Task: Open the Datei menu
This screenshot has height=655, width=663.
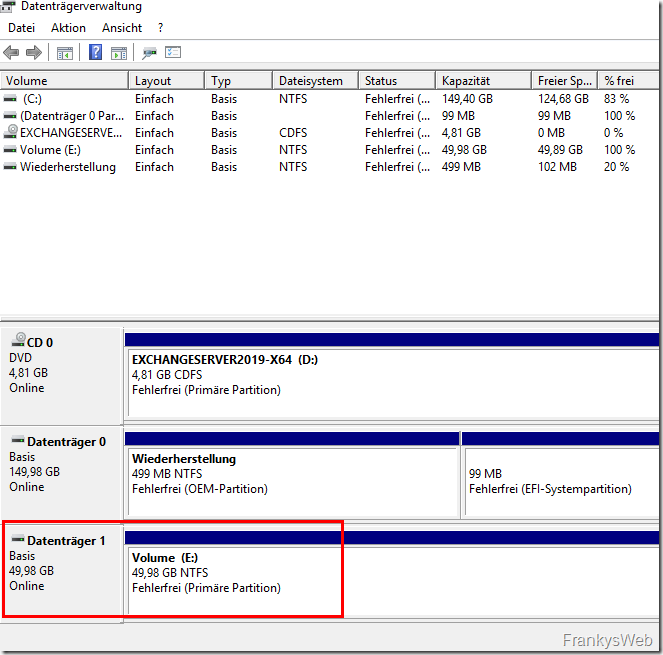Action: pyautogui.click(x=21, y=28)
